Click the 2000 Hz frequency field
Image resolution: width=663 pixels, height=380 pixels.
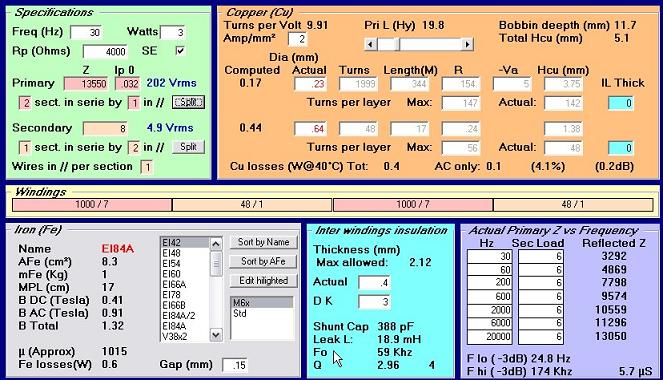[x=490, y=310]
